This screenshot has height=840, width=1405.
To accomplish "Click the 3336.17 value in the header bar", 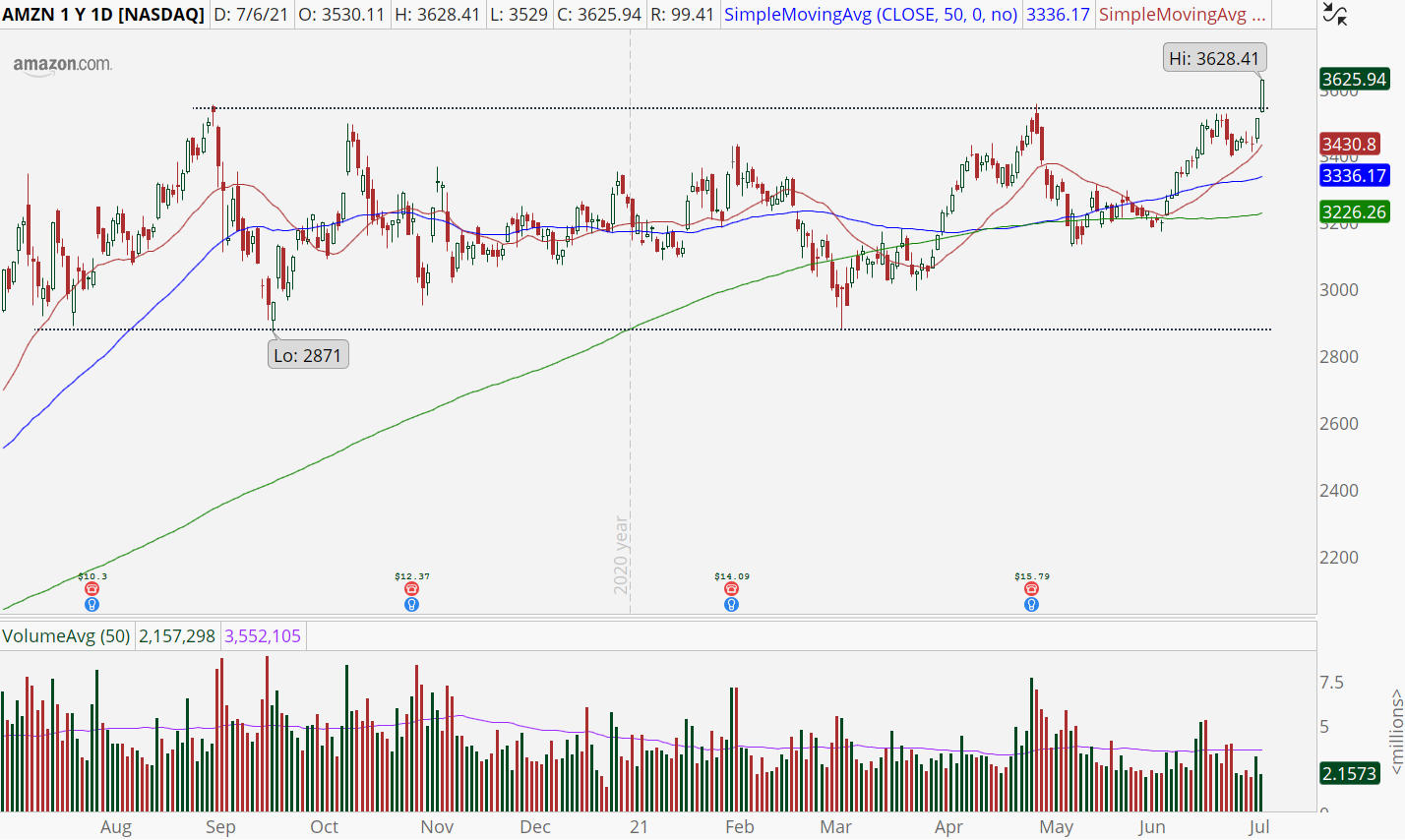I will click(x=1058, y=15).
